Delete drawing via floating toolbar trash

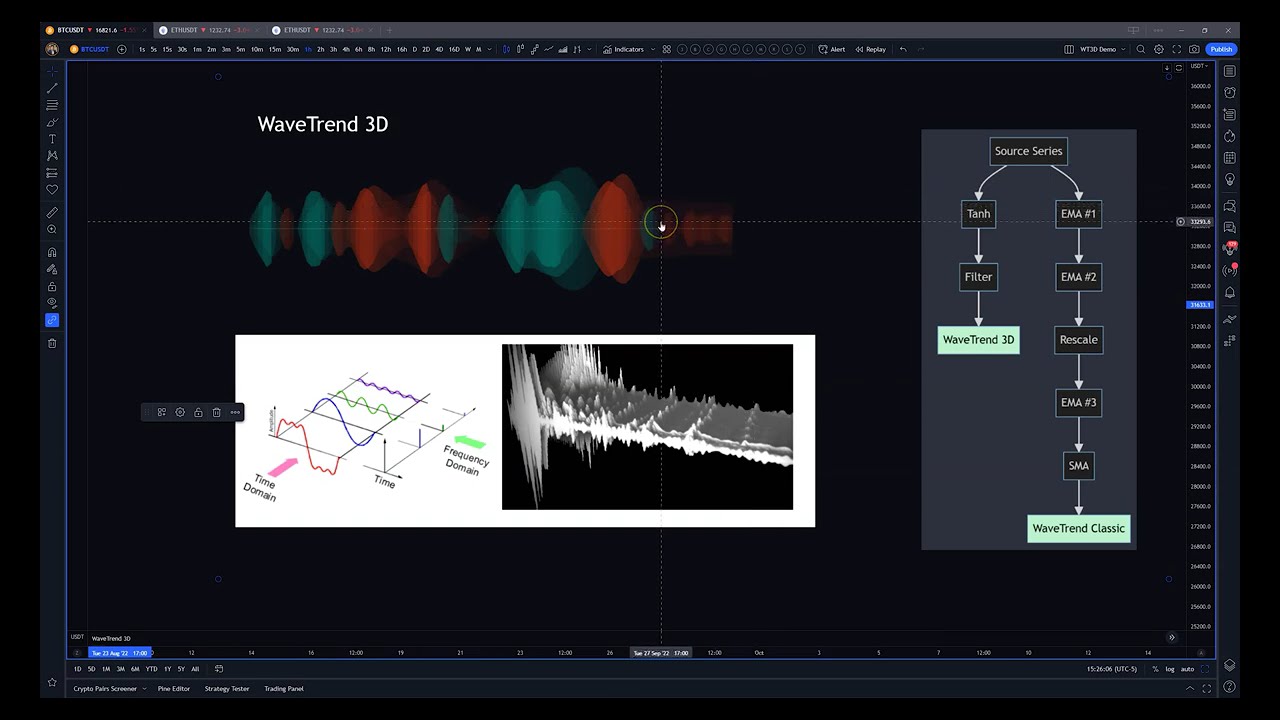(x=216, y=412)
